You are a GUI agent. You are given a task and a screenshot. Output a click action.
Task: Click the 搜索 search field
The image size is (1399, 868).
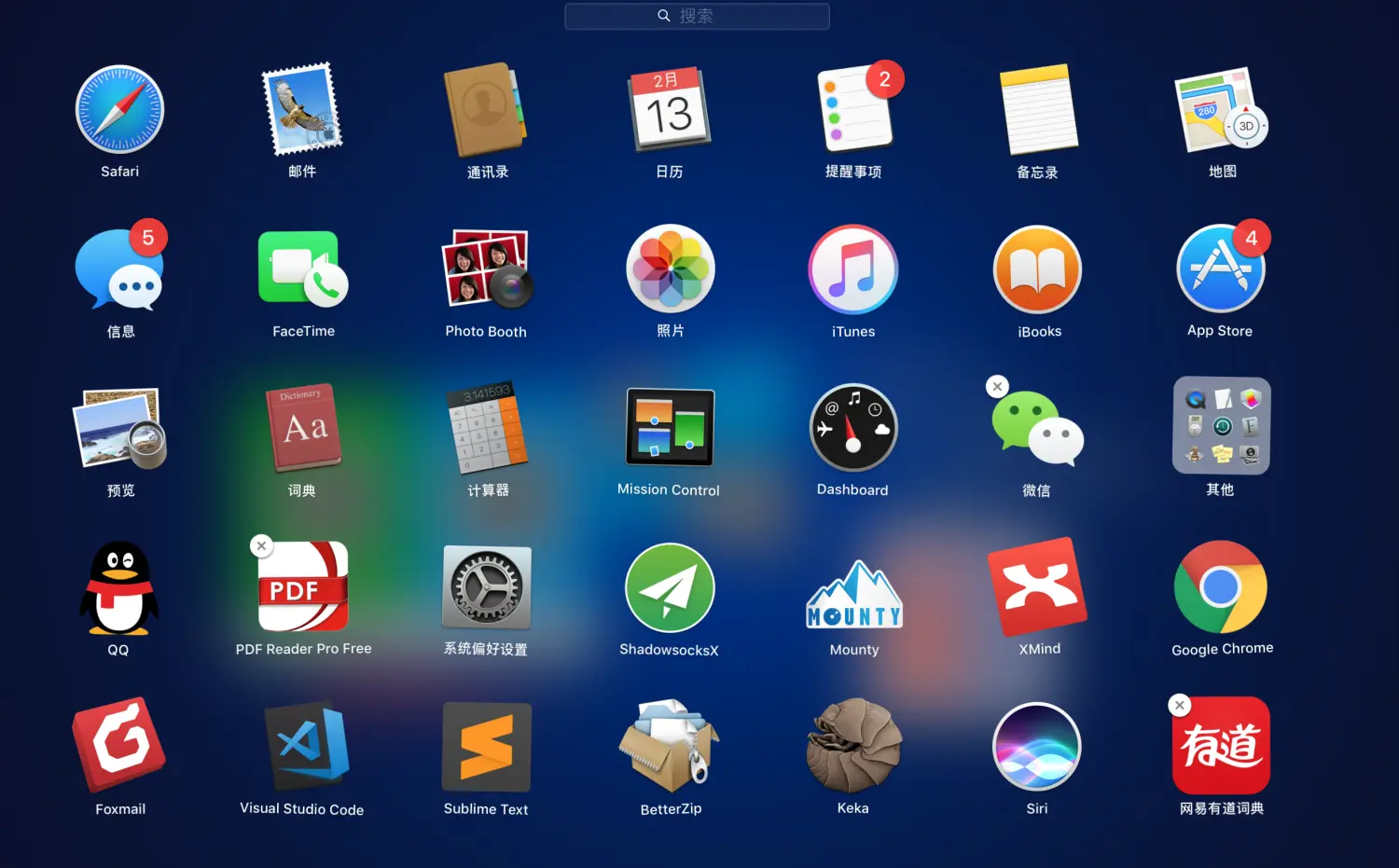click(697, 16)
